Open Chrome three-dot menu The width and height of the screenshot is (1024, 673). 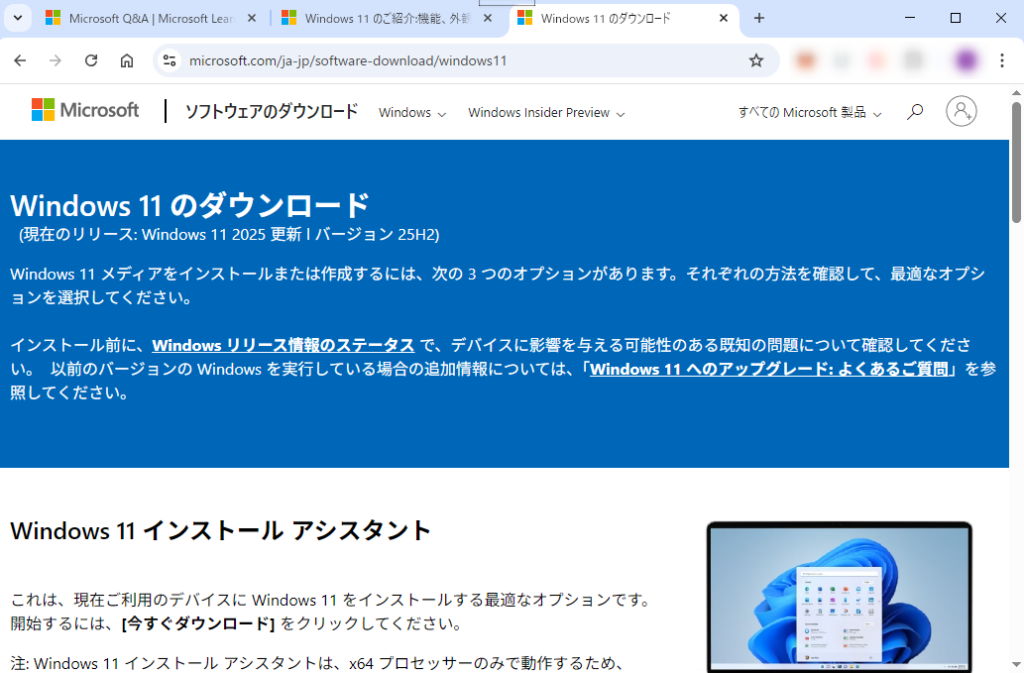pyautogui.click(x=1002, y=60)
